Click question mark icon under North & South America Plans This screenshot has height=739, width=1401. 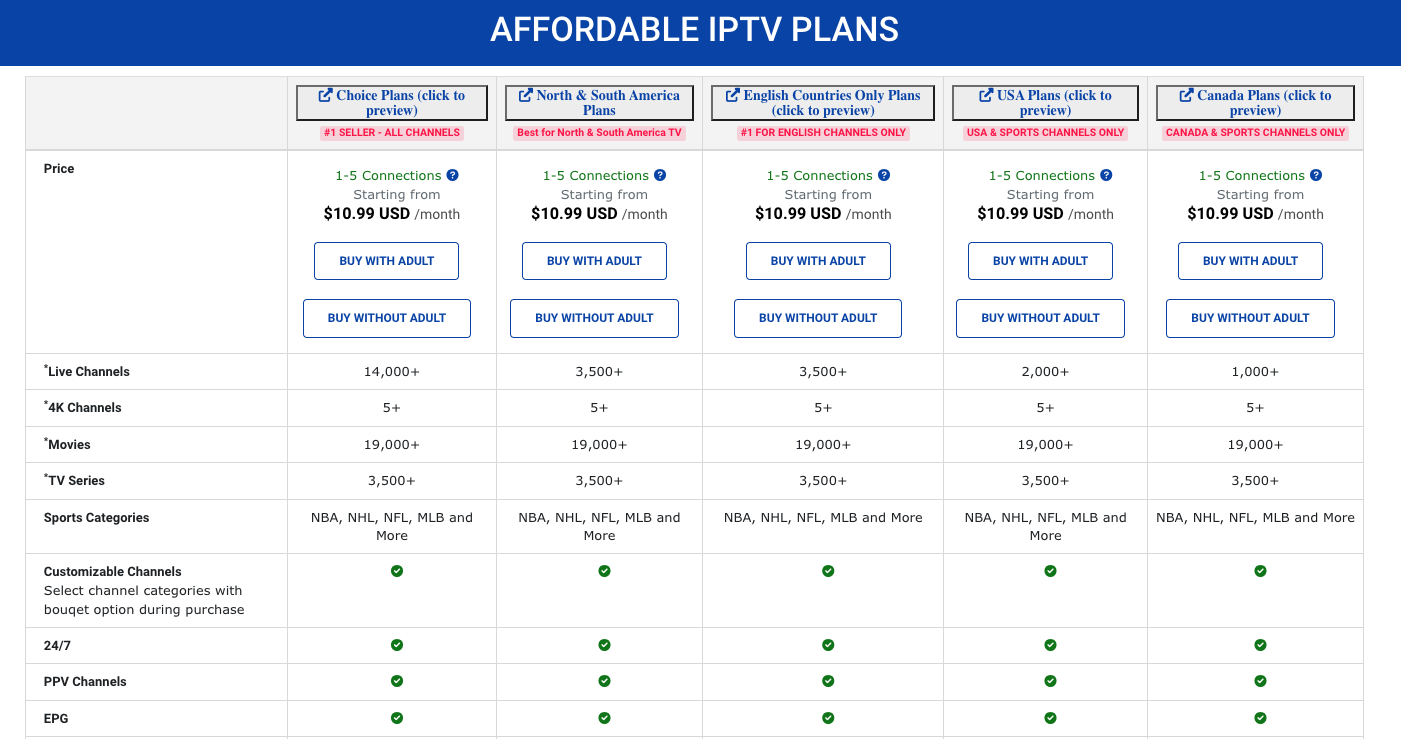(660, 175)
